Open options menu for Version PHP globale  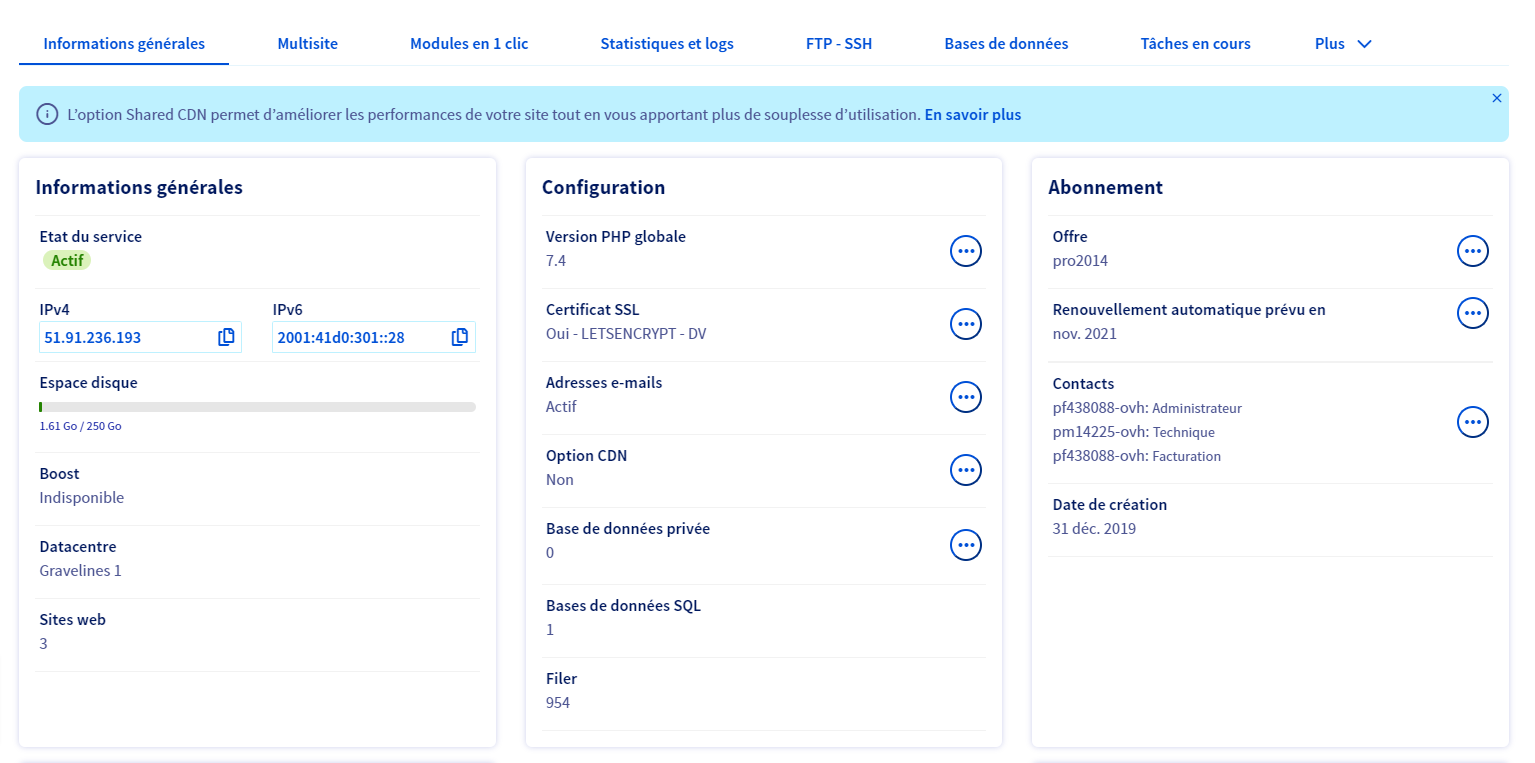965,252
